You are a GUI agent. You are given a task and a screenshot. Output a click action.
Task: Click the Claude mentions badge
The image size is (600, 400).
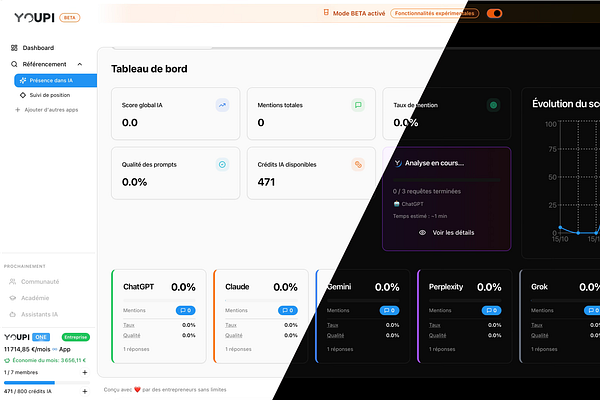[288, 310]
